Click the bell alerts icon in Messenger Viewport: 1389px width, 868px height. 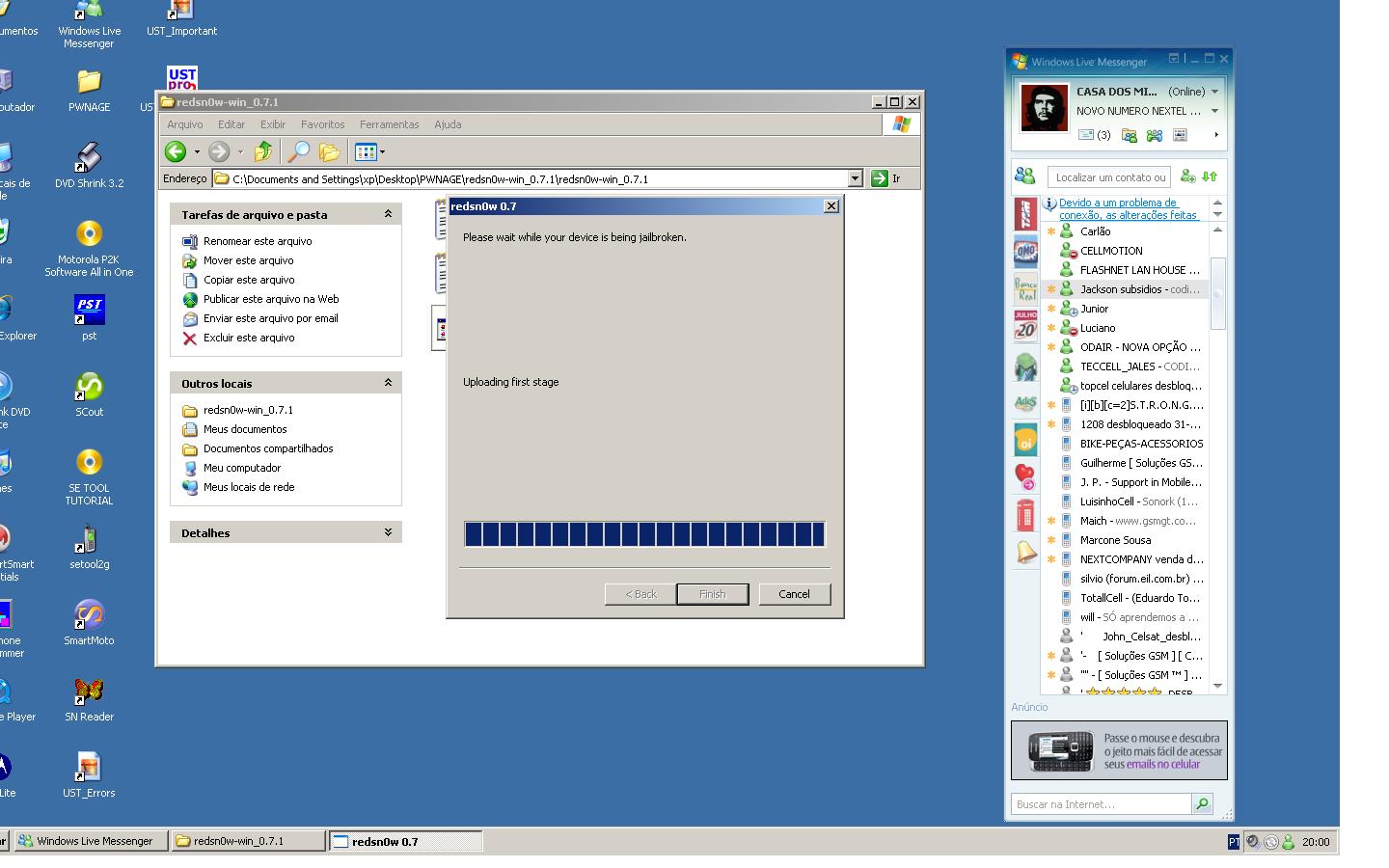pyautogui.click(x=1025, y=552)
